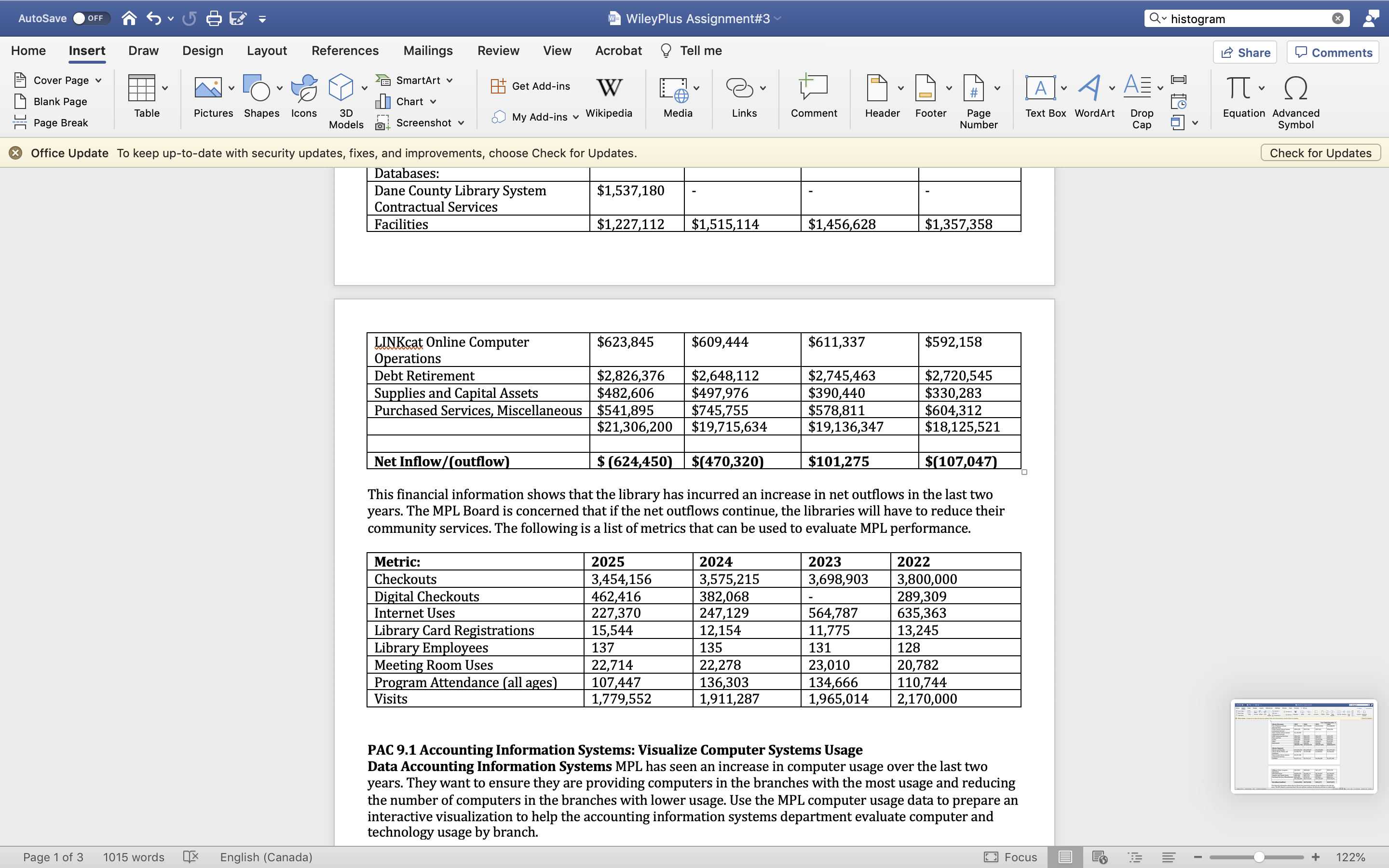Open the References tab
This screenshot has width=1389, height=868.
tap(345, 51)
